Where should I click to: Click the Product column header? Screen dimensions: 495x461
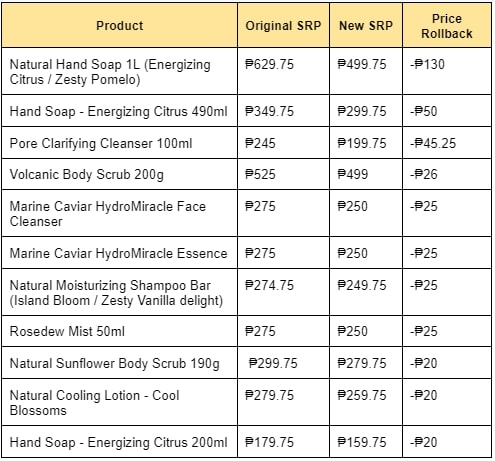[119, 25]
